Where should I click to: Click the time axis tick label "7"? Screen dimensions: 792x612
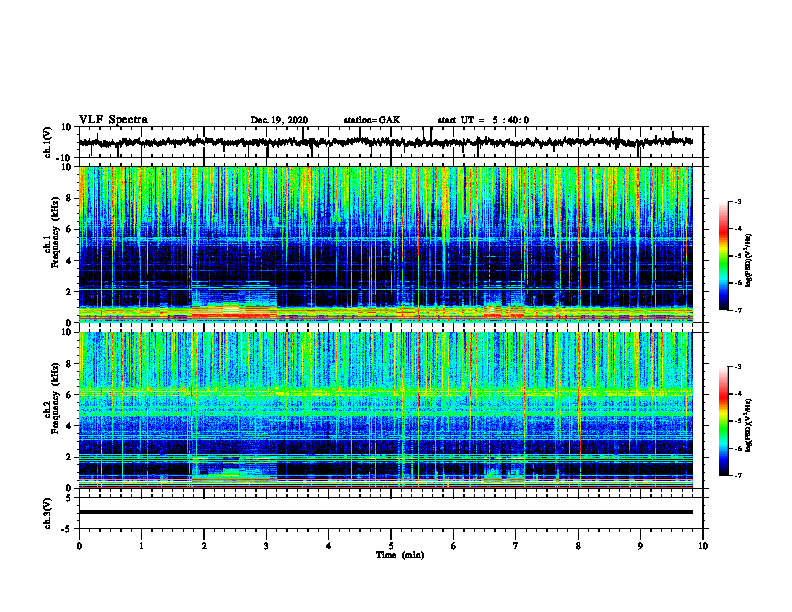pyautogui.click(x=516, y=546)
